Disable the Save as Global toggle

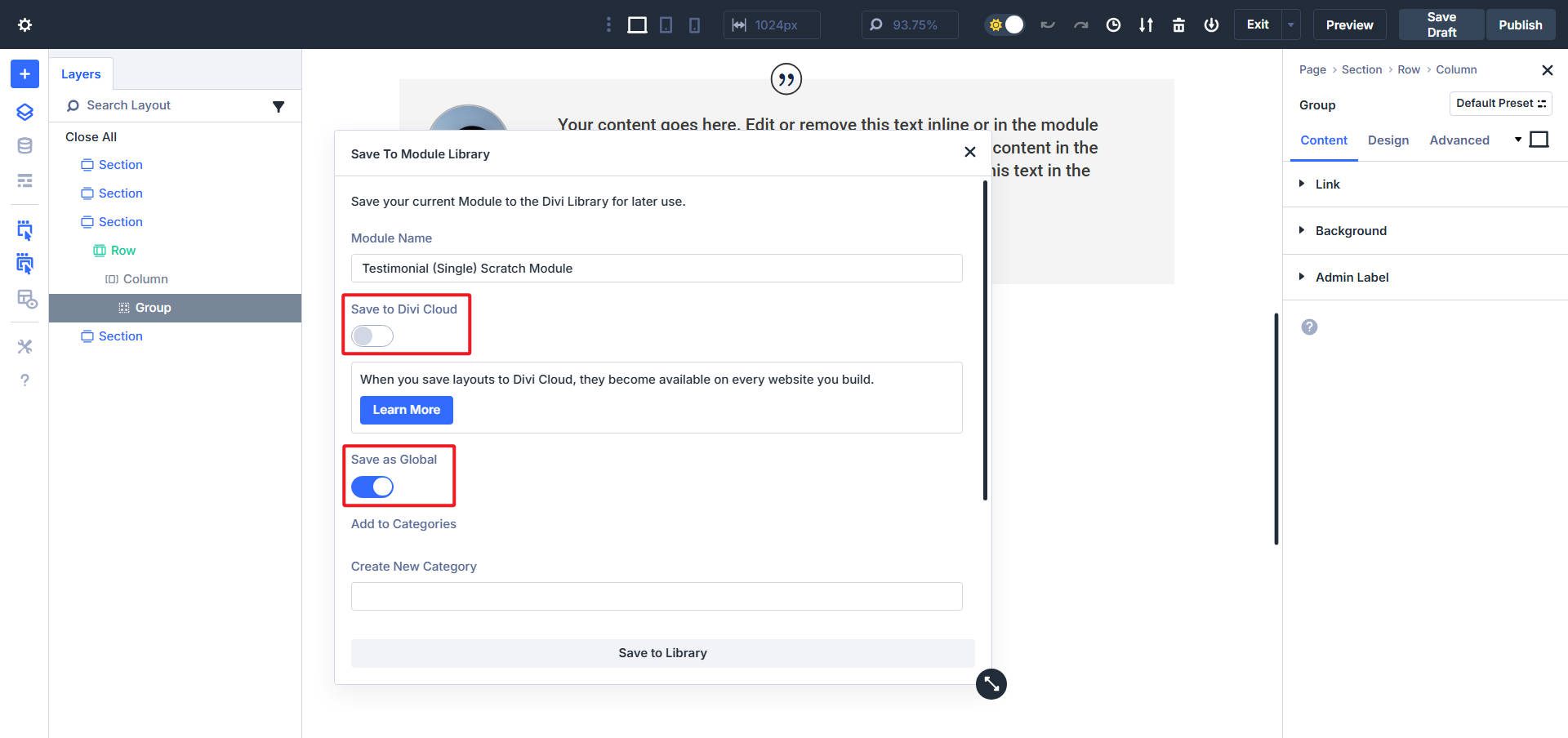coord(372,487)
